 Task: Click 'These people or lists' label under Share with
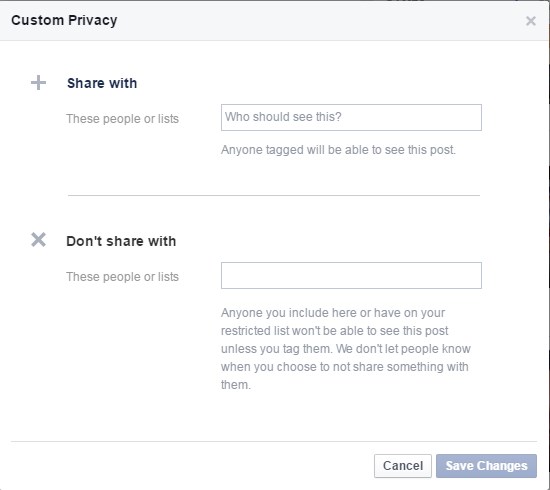122,119
